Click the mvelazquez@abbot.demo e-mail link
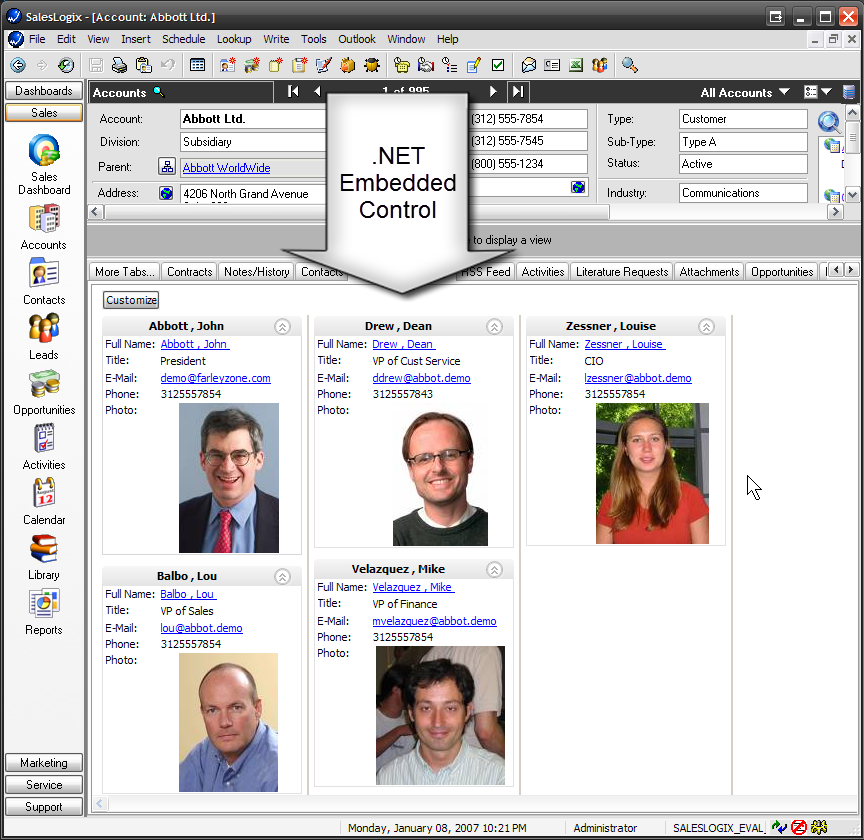Screen dimensions: 864x840 (434, 621)
